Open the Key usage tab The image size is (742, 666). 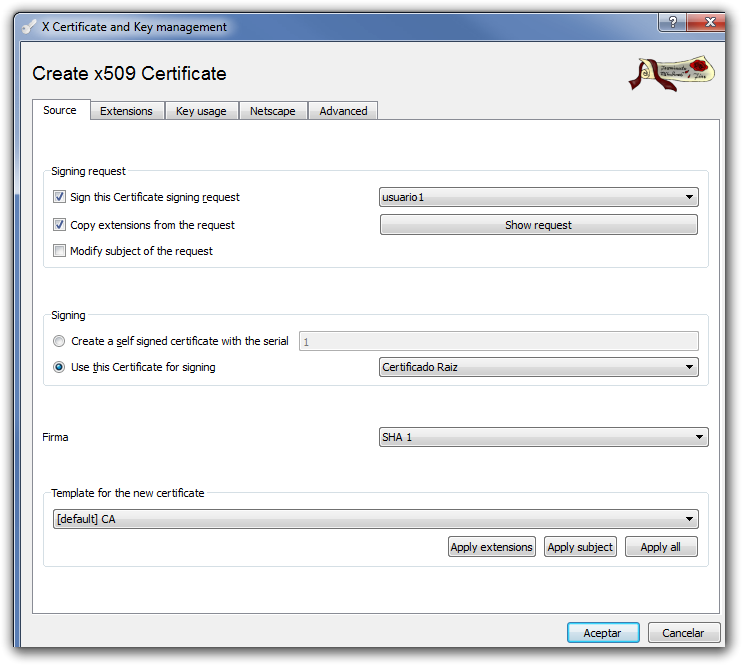201,111
